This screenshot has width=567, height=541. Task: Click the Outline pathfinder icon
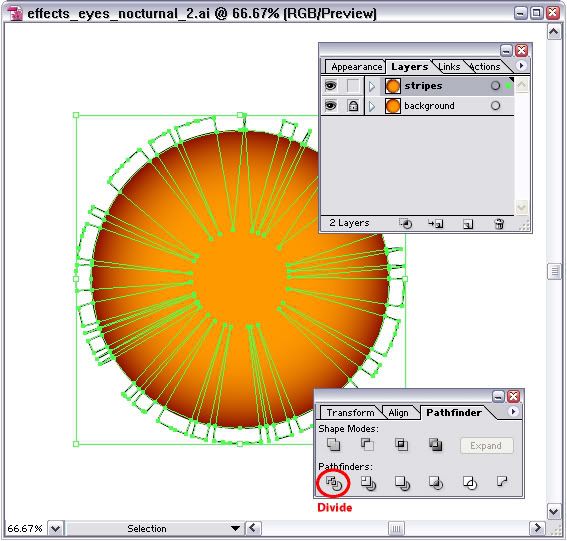click(x=470, y=483)
